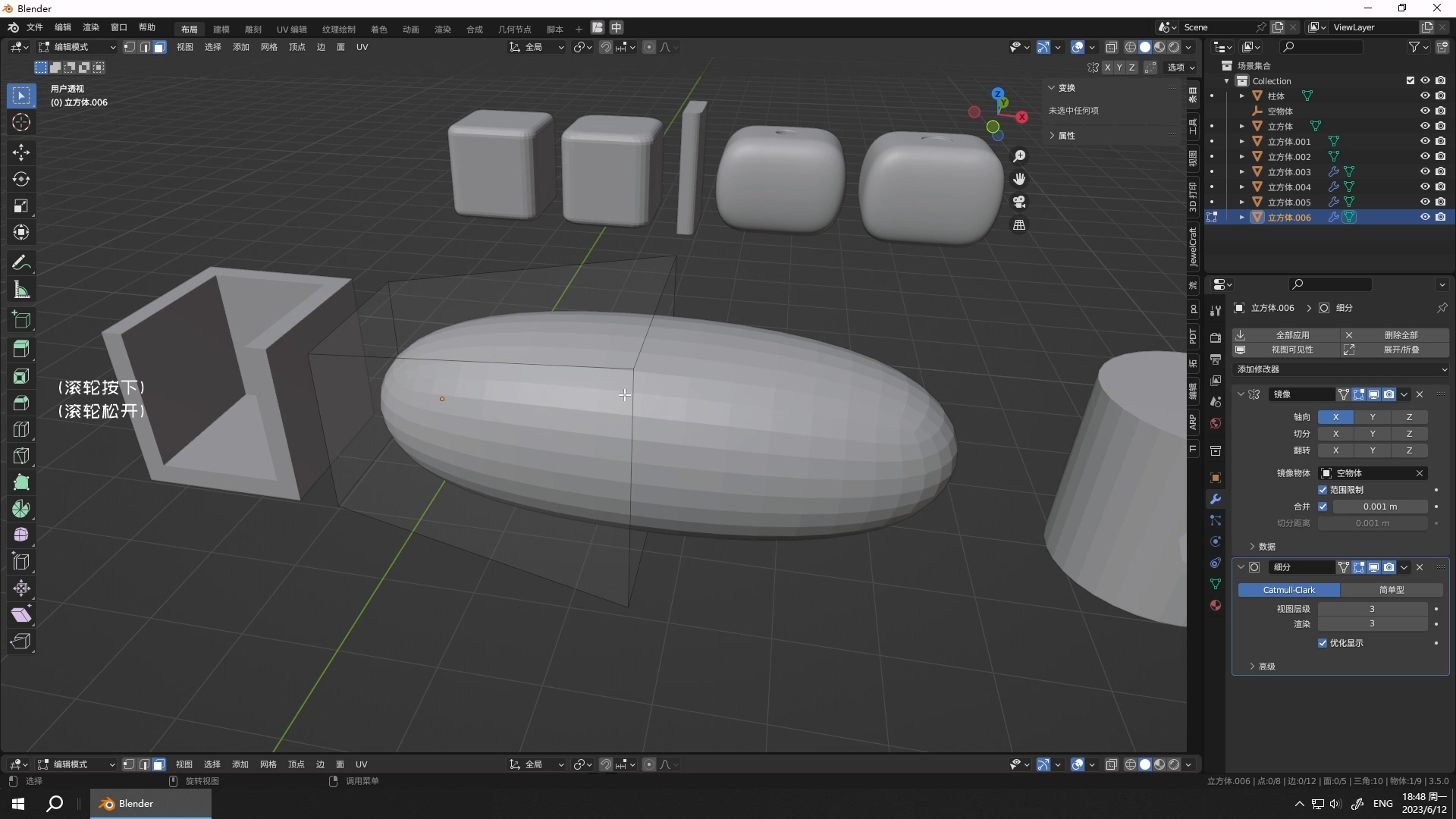Viewport: 1456px width, 819px height.
Task: Toggle perspective/orthographic grid icon
Action: pos(1019,225)
